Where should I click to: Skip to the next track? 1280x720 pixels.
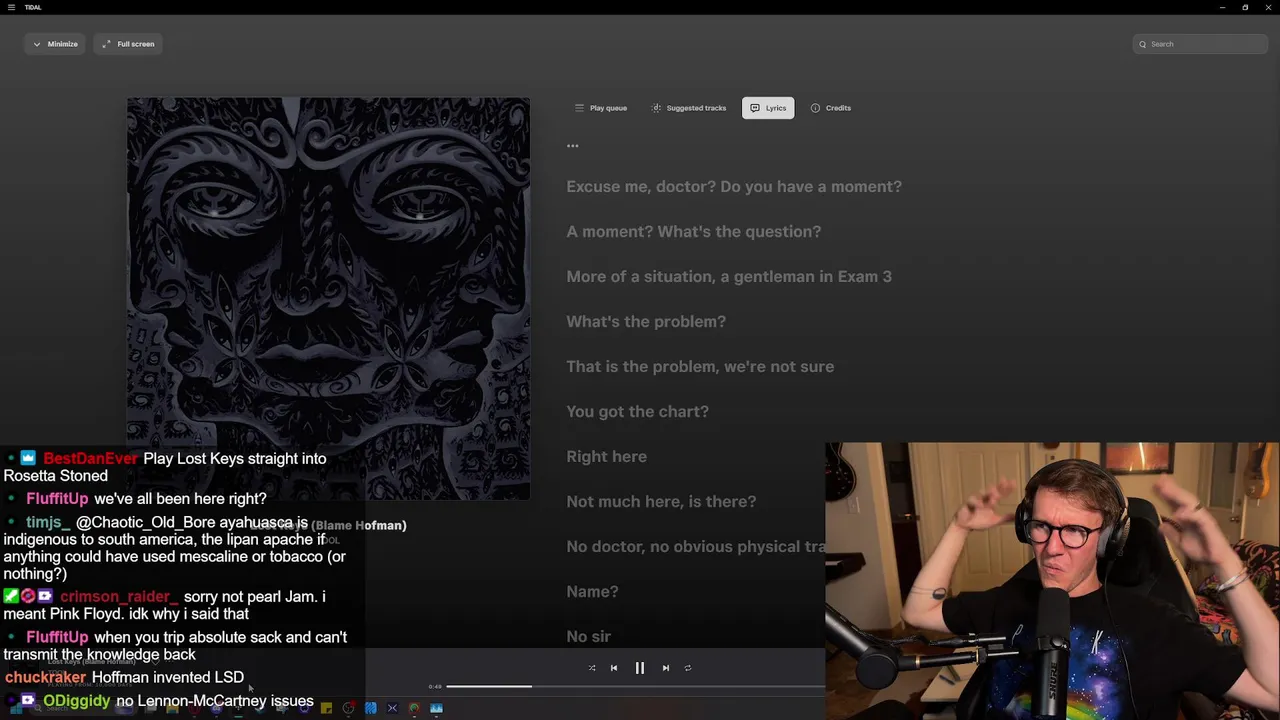coord(666,668)
